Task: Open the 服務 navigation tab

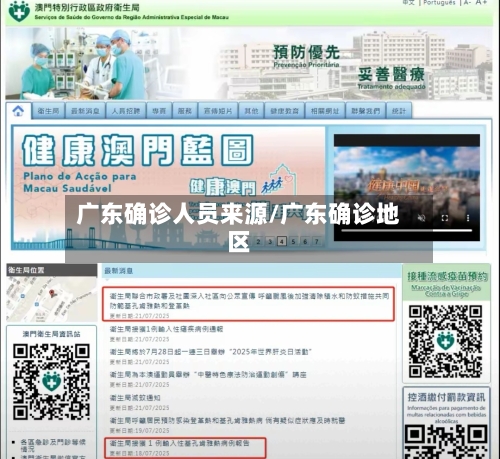Action: coord(185,111)
